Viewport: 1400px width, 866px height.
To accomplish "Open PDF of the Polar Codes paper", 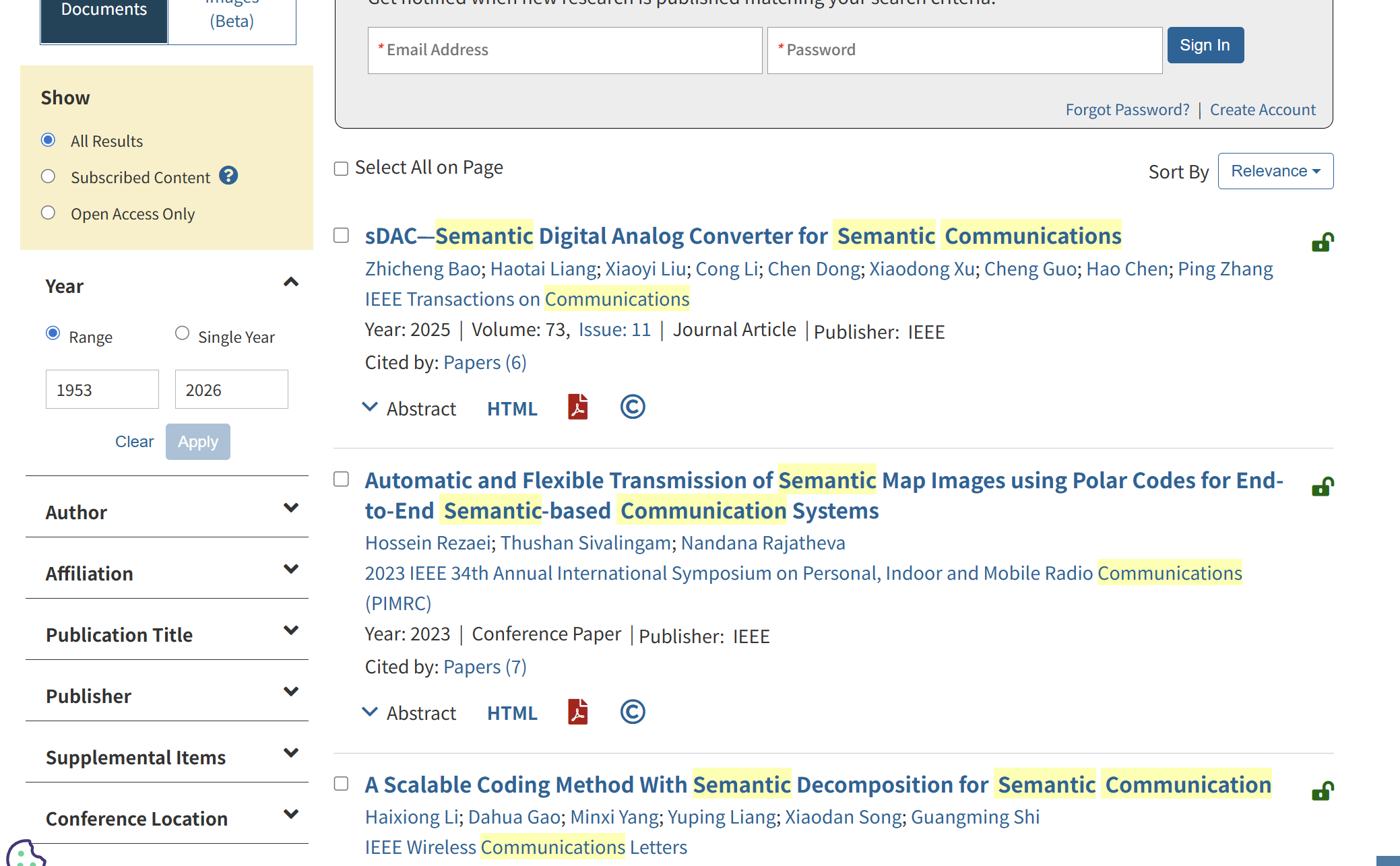I will point(577,712).
